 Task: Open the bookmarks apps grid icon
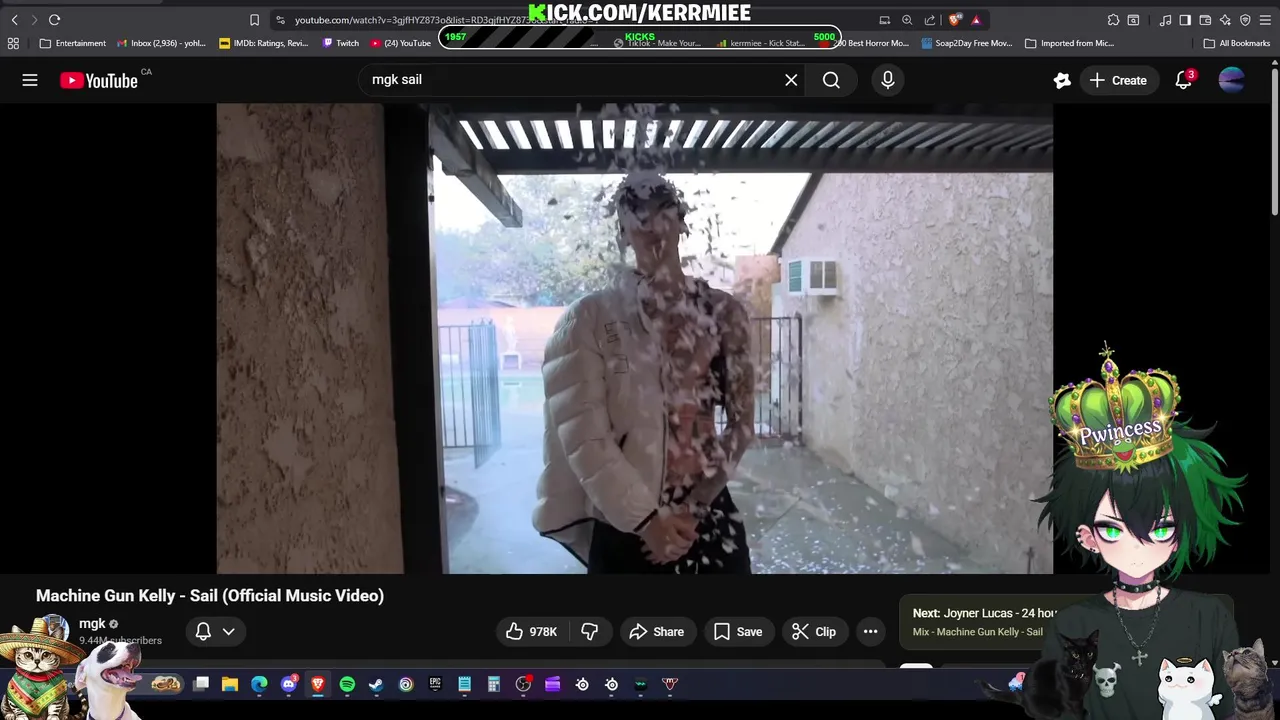[13, 43]
